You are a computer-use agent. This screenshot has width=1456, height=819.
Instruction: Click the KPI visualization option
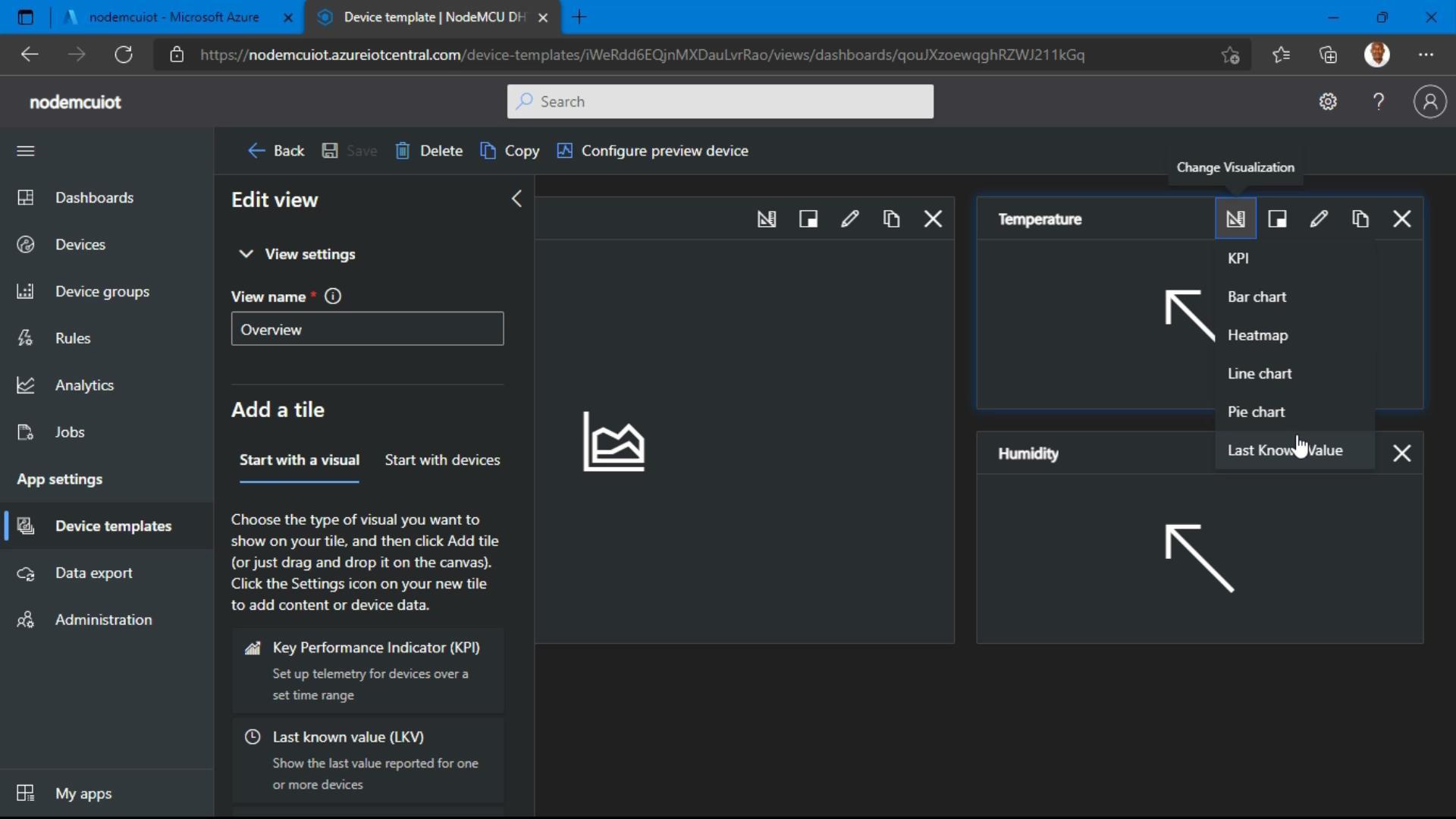pyautogui.click(x=1239, y=258)
